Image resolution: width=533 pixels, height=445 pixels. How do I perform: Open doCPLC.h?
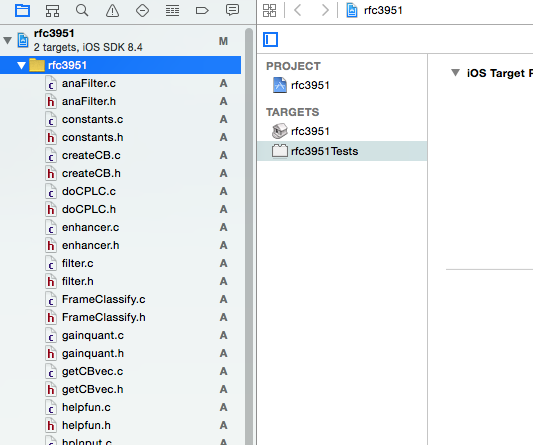[x=89, y=209]
